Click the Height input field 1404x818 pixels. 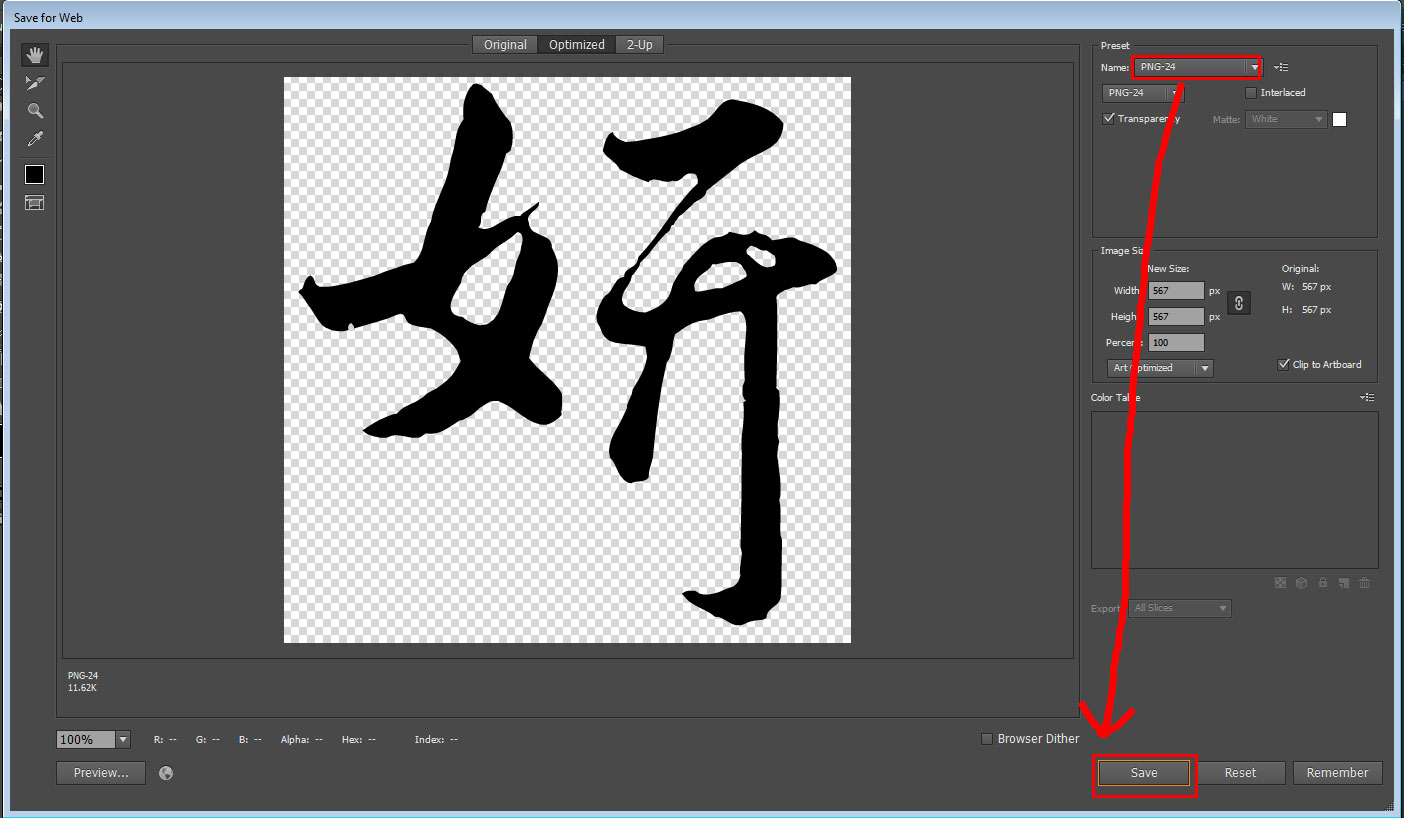click(x=1176, y=317)
